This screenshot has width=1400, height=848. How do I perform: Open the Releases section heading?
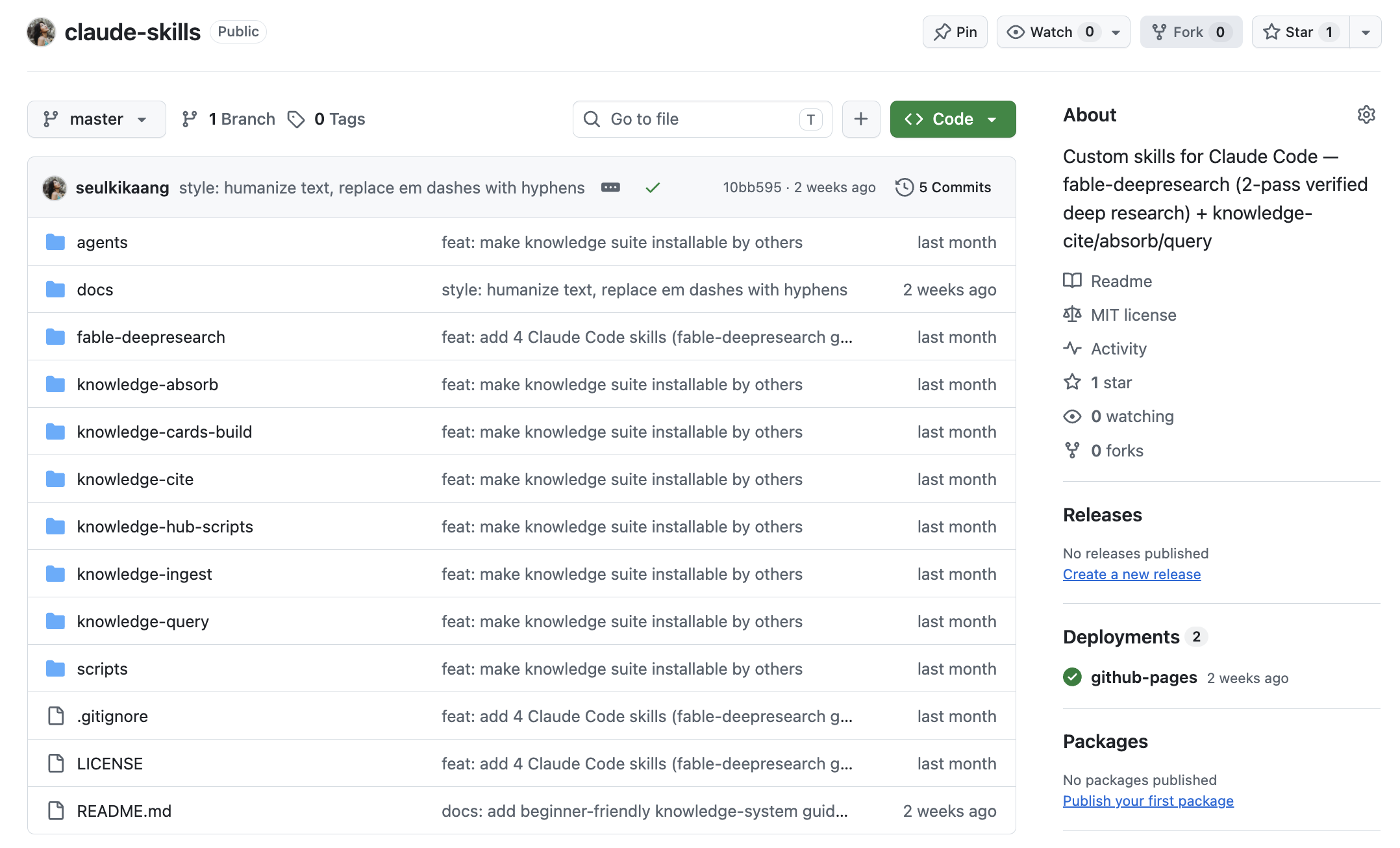(1102, 515)
